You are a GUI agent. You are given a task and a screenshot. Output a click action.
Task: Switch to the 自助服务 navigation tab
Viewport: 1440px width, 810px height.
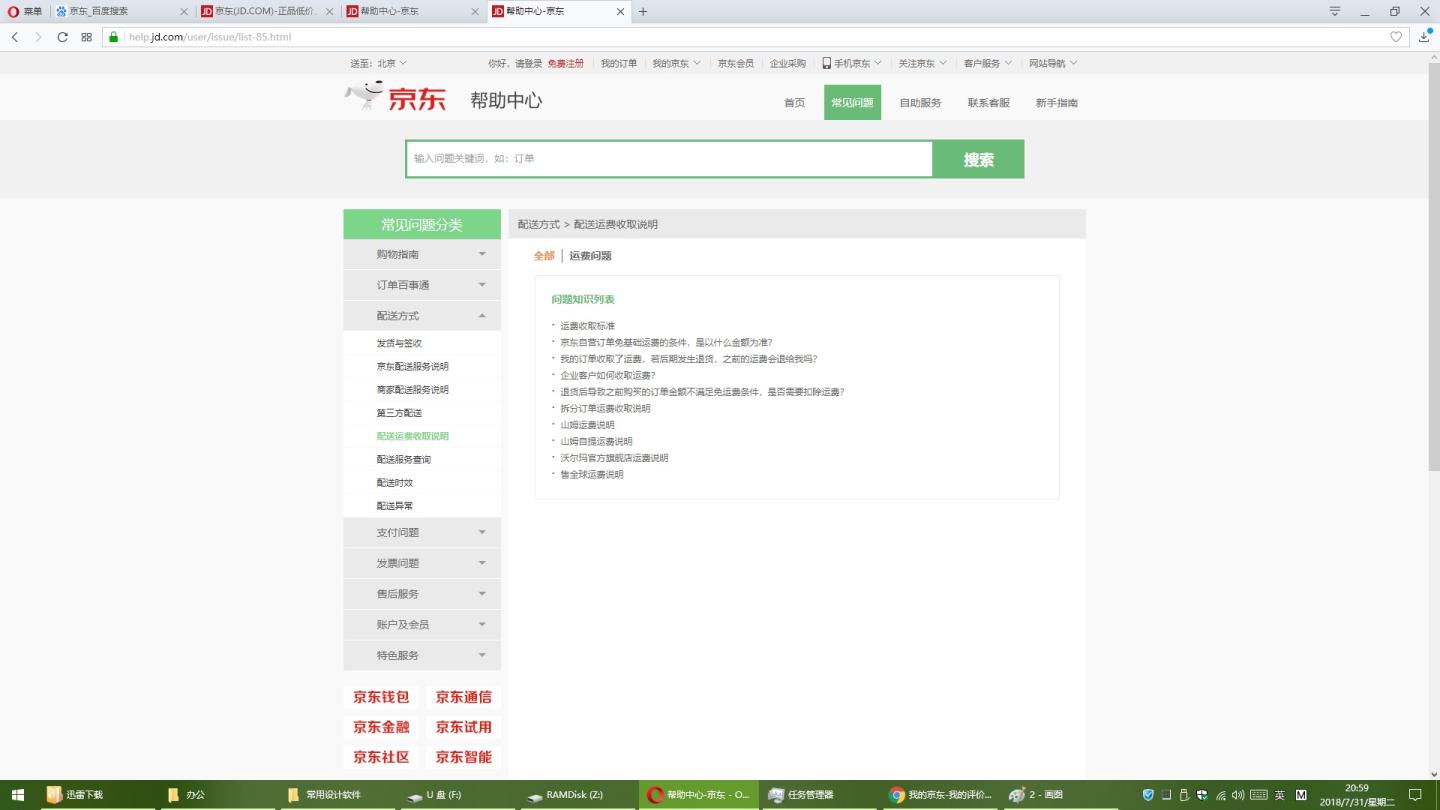(x=920, y=103)
